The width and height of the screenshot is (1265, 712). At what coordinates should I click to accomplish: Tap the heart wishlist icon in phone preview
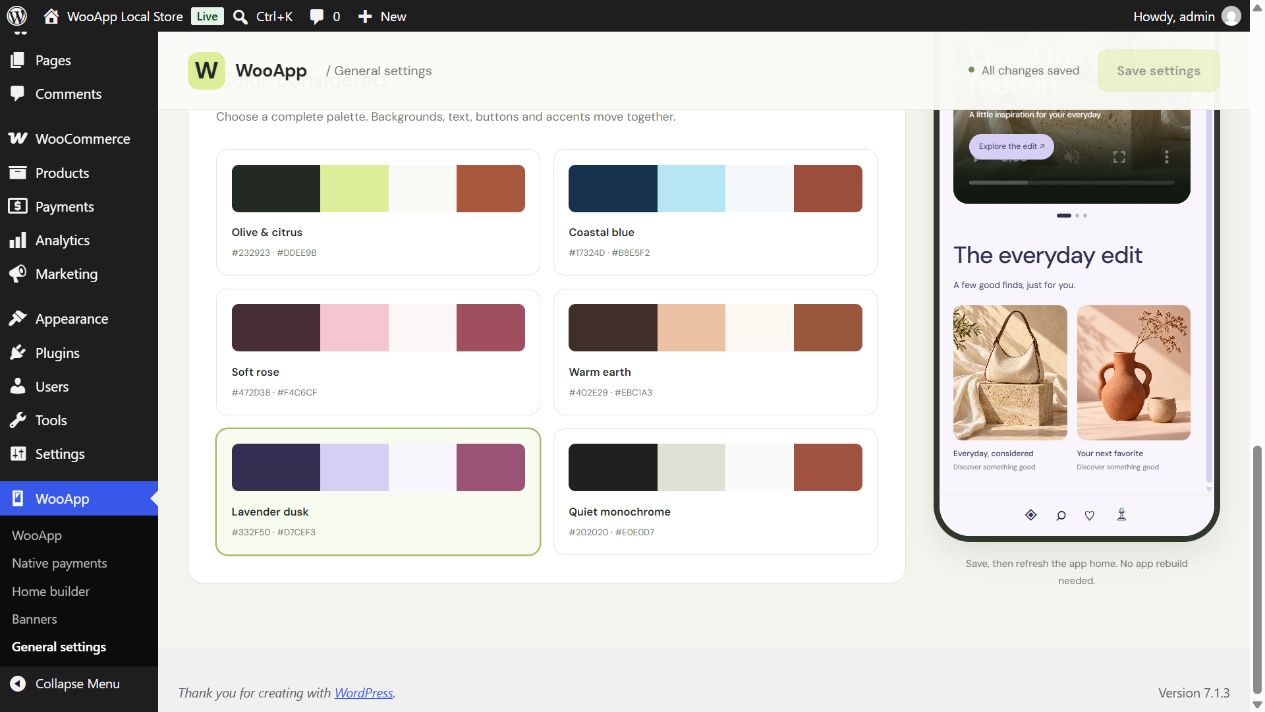coord(1090,516)
